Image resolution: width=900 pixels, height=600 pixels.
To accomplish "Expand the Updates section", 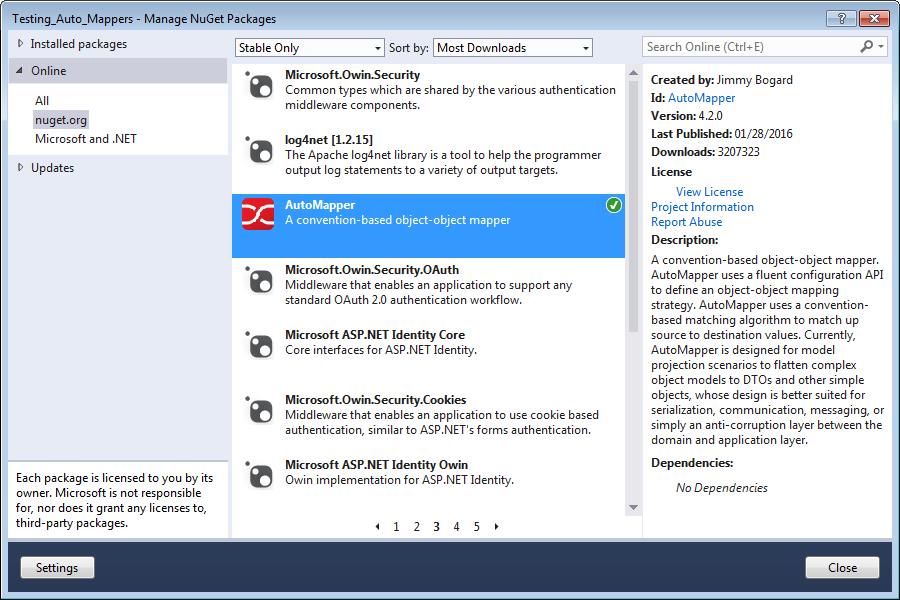I will pos(21,168).
